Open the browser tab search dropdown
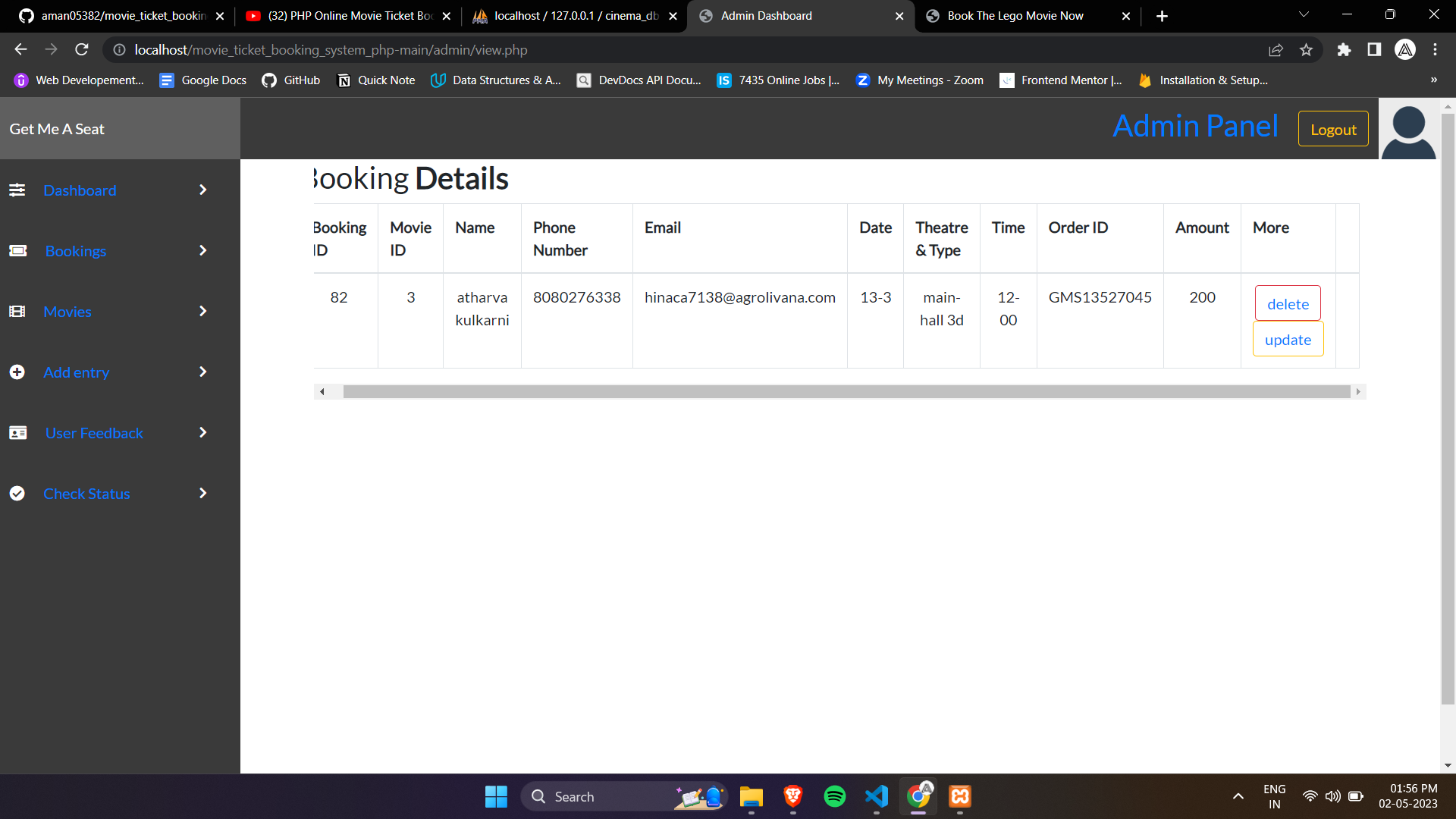This screenshot has width=1456, height=819. click(x=1303, y=14)
